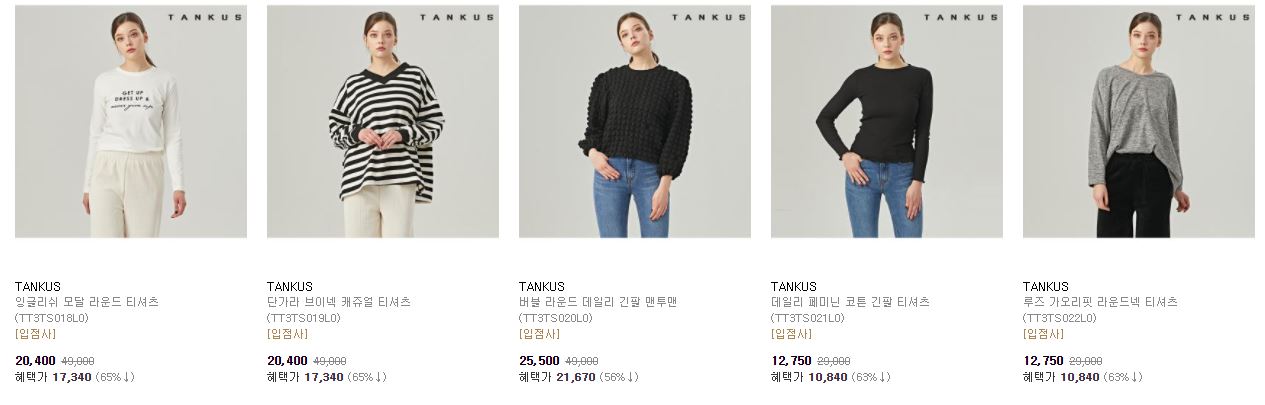
Task: Click product code TT3TS020L0
Action: [x=556, y=318]
